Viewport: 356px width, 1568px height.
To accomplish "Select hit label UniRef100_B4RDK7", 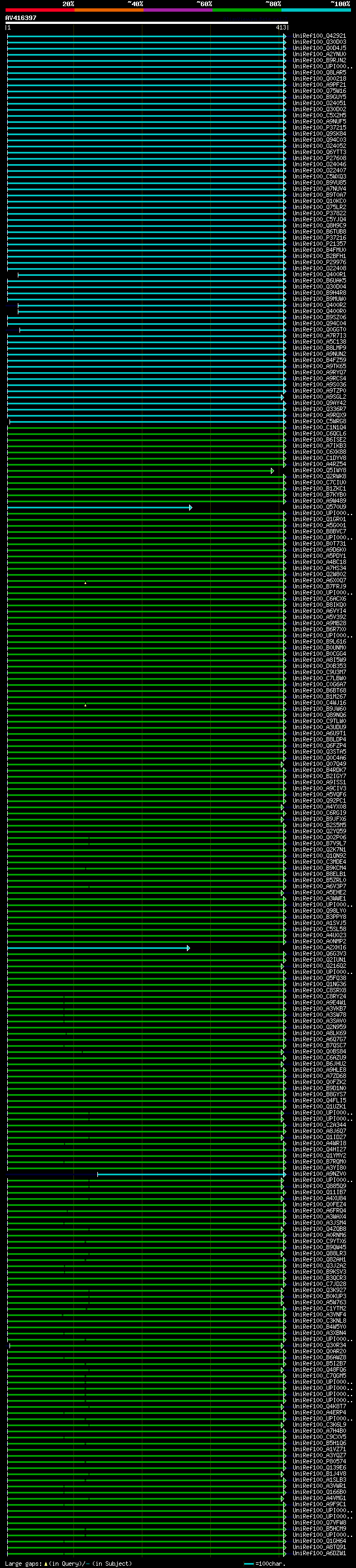I will click(319, 770).
